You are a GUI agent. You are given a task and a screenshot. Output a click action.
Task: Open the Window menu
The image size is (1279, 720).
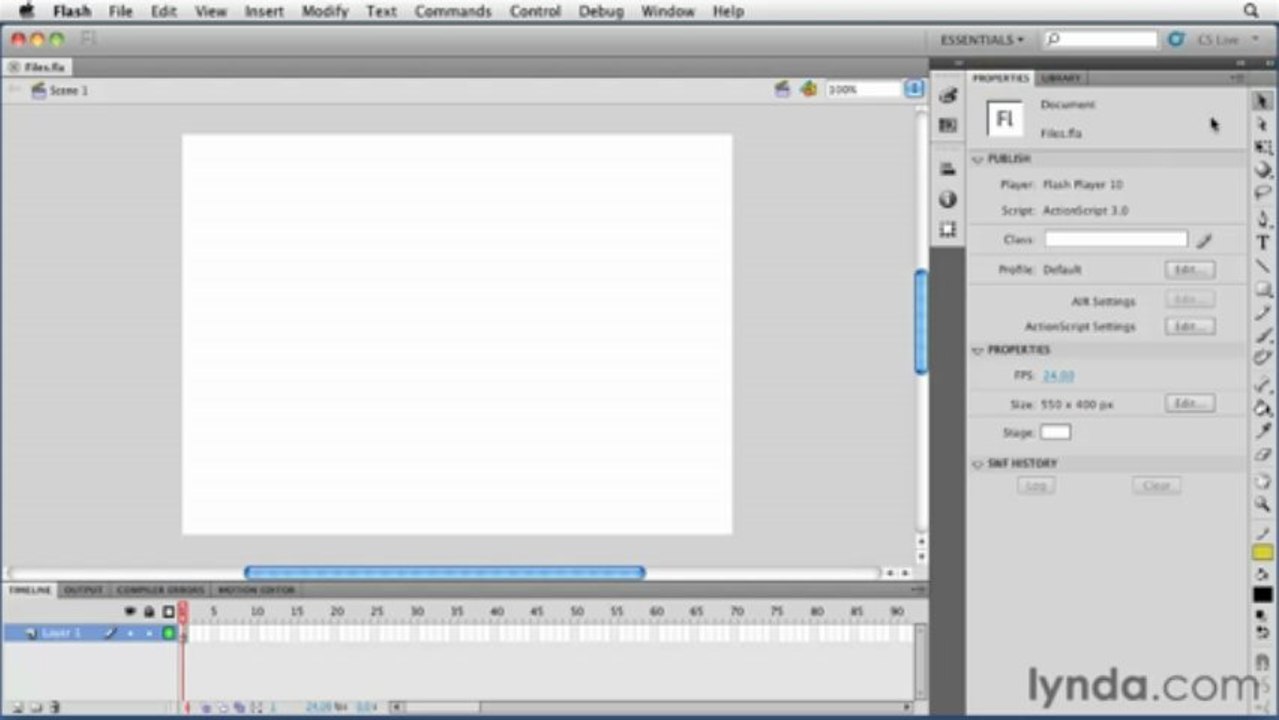(667, 11)
